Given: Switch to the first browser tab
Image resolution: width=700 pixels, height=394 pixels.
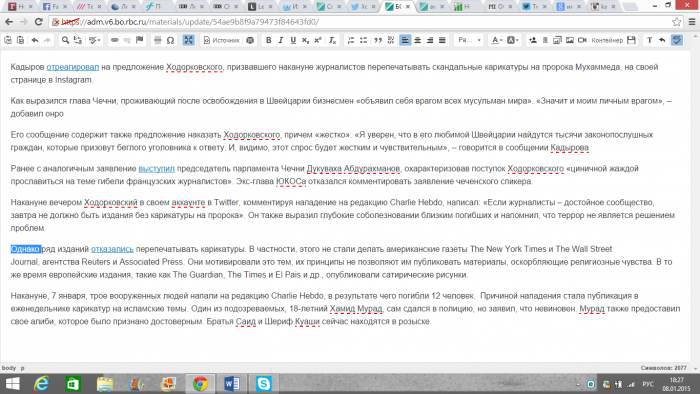Looking at the screenshot, I should point(19,7).
